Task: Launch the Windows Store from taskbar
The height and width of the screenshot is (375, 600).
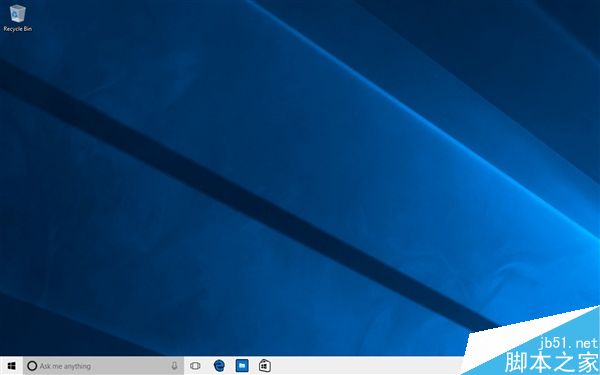Action: [265, 366]
